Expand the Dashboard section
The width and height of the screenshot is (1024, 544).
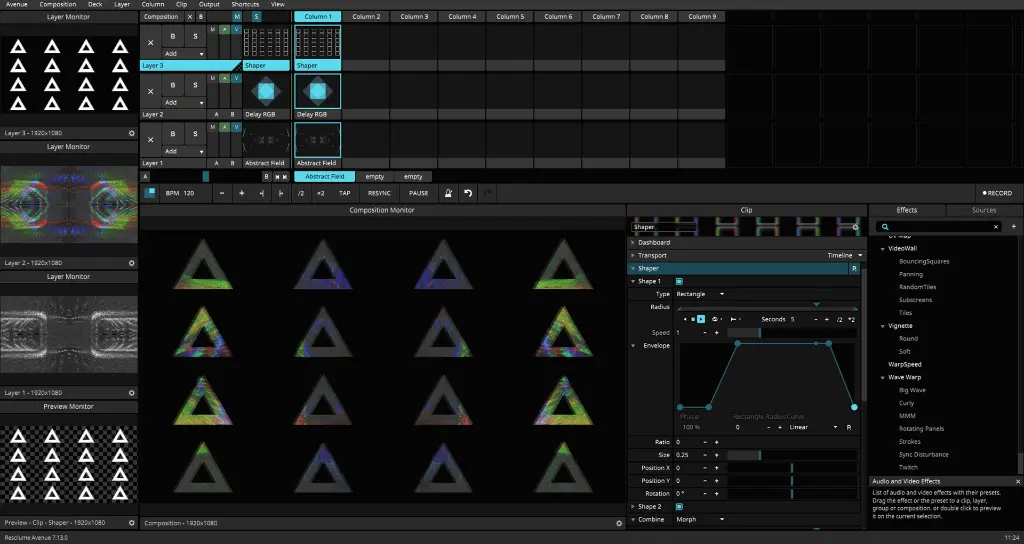click(655, 242)
